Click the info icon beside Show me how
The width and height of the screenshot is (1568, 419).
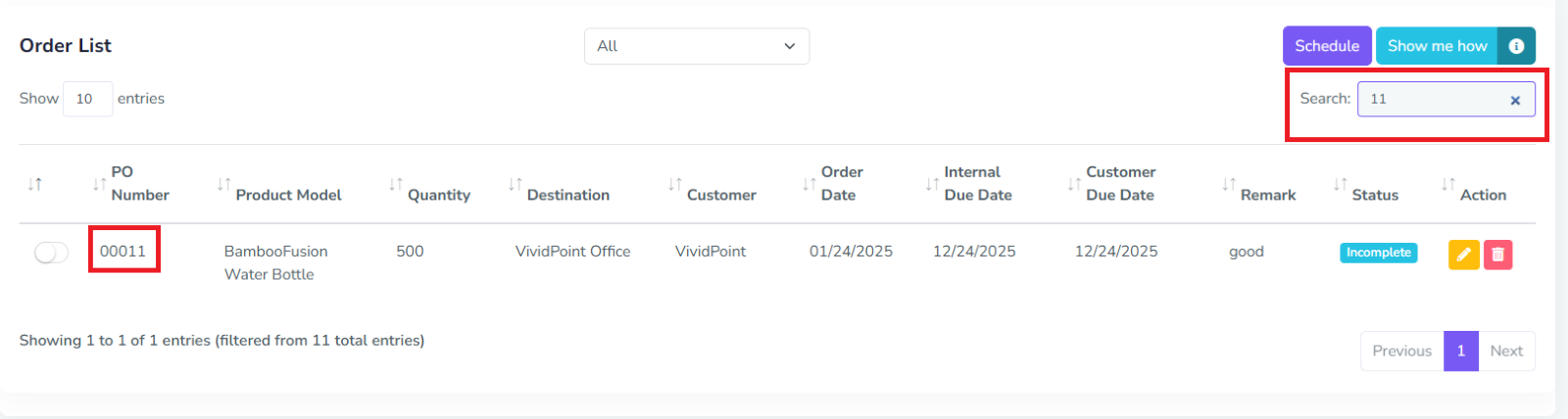tap(1516, 46)
